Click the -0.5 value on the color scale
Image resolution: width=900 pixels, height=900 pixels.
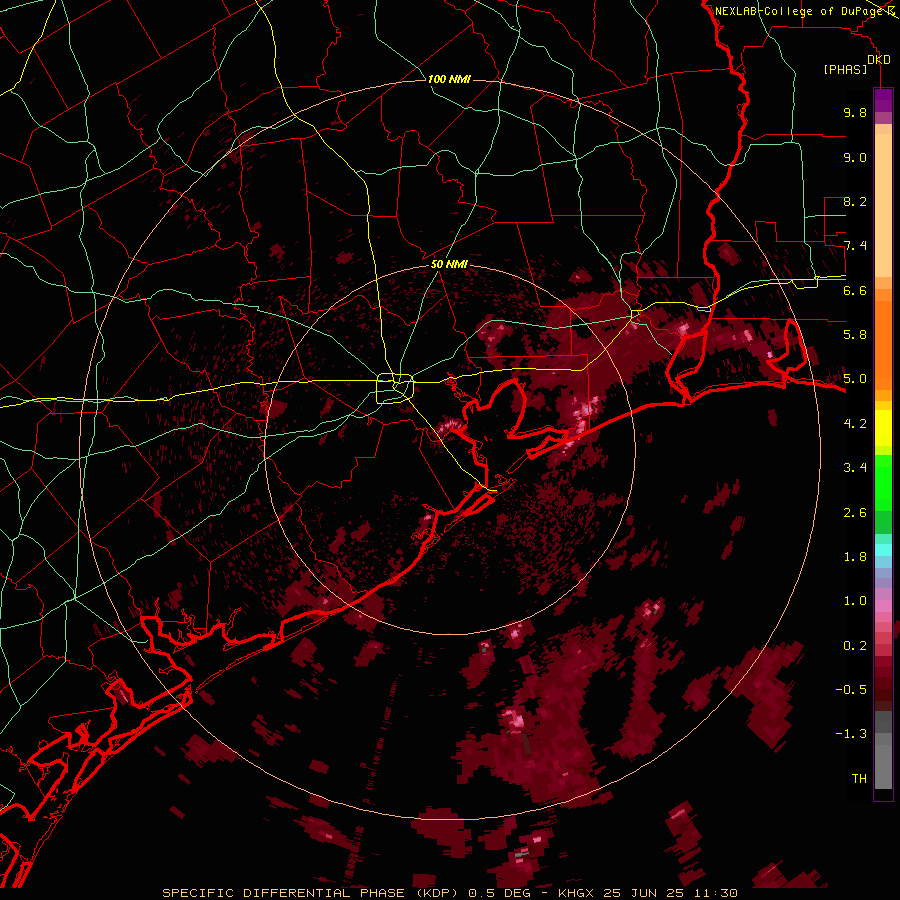[851, 690]
